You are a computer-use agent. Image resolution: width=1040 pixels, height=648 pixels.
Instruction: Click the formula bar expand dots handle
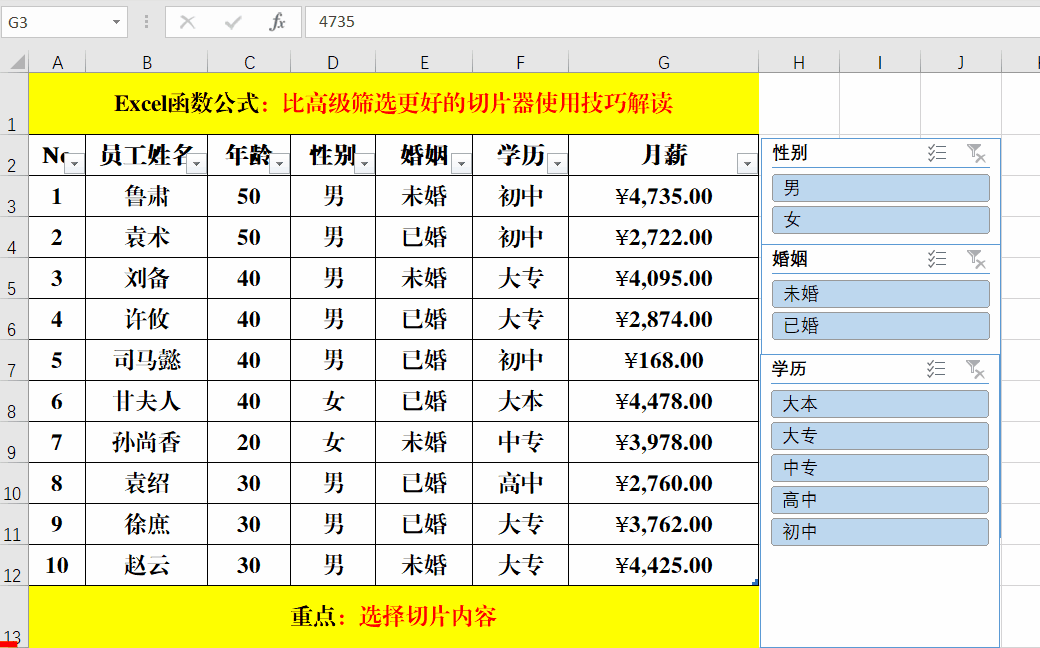click(147, 23)
